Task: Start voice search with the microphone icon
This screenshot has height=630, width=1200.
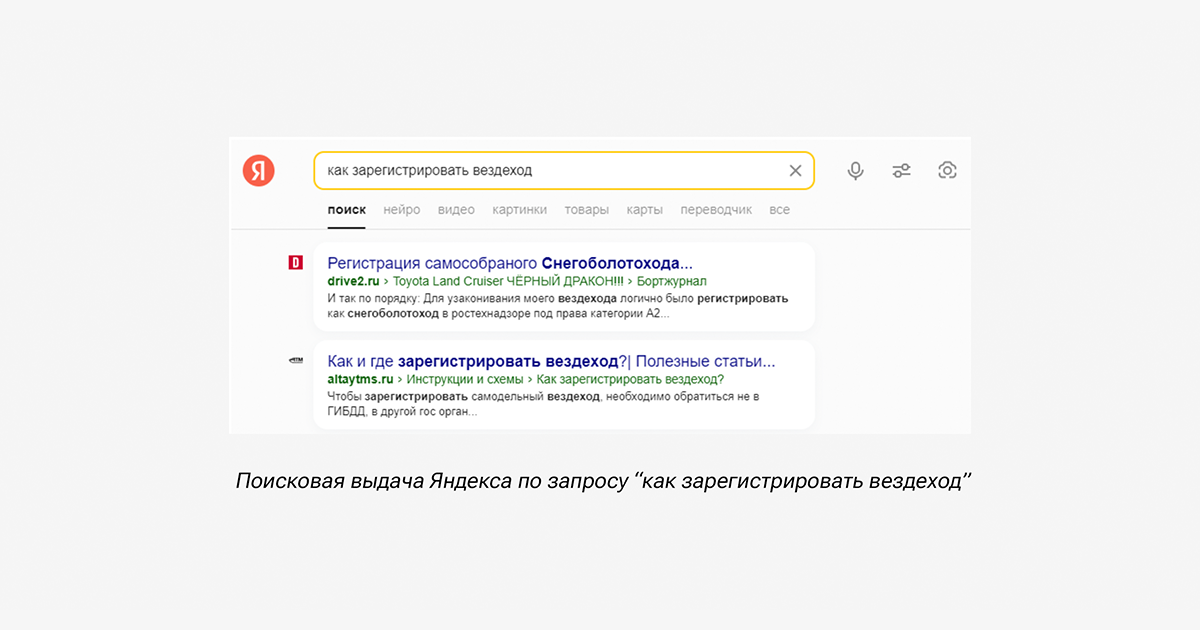Action: [x=855, y=171]
